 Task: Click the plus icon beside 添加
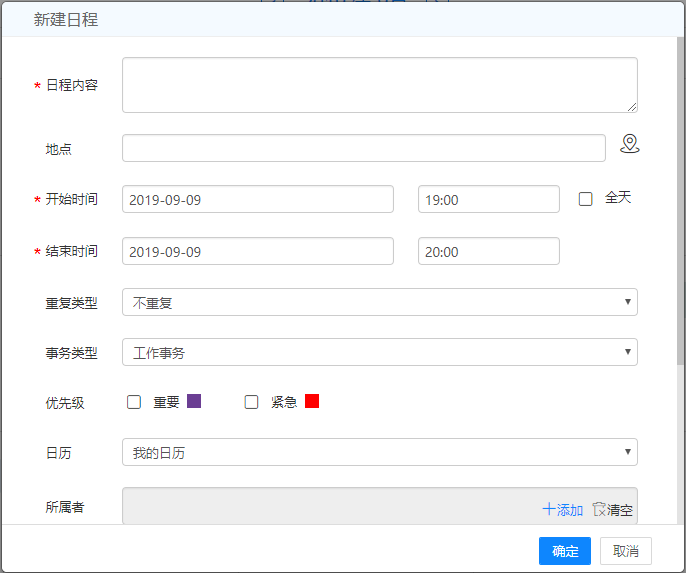click(549, 509)
